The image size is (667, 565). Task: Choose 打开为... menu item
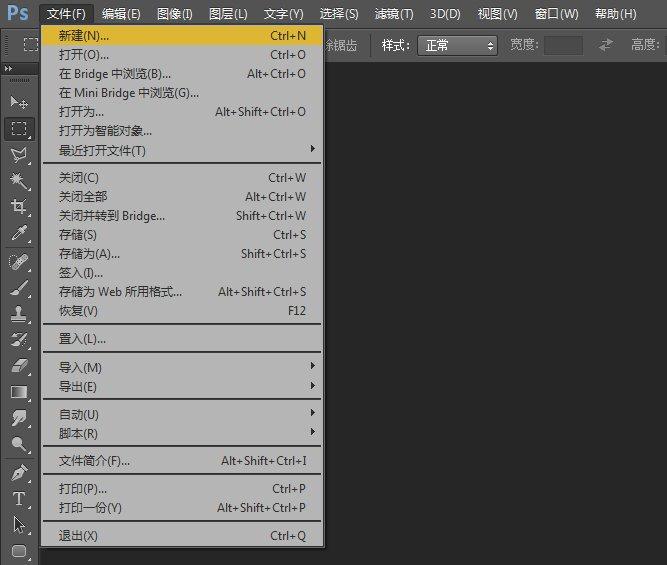[182, 112]
